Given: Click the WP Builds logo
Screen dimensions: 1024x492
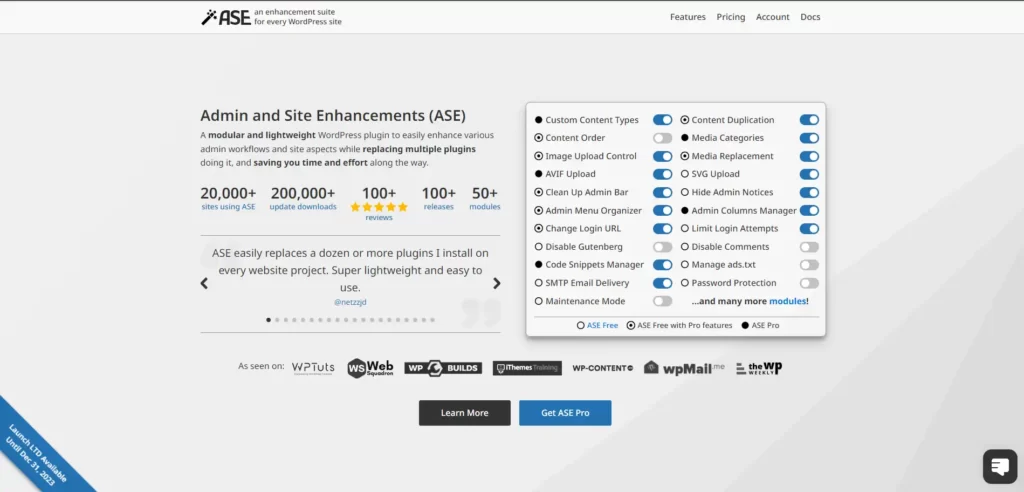Looking at the screenshot, I should [x=443, y=368].
